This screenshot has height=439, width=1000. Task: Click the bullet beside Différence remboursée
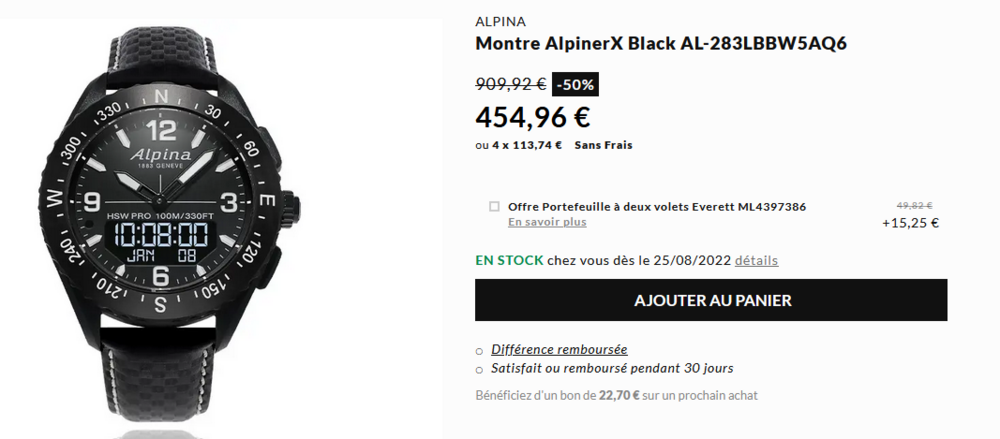(x=480, y=351)
